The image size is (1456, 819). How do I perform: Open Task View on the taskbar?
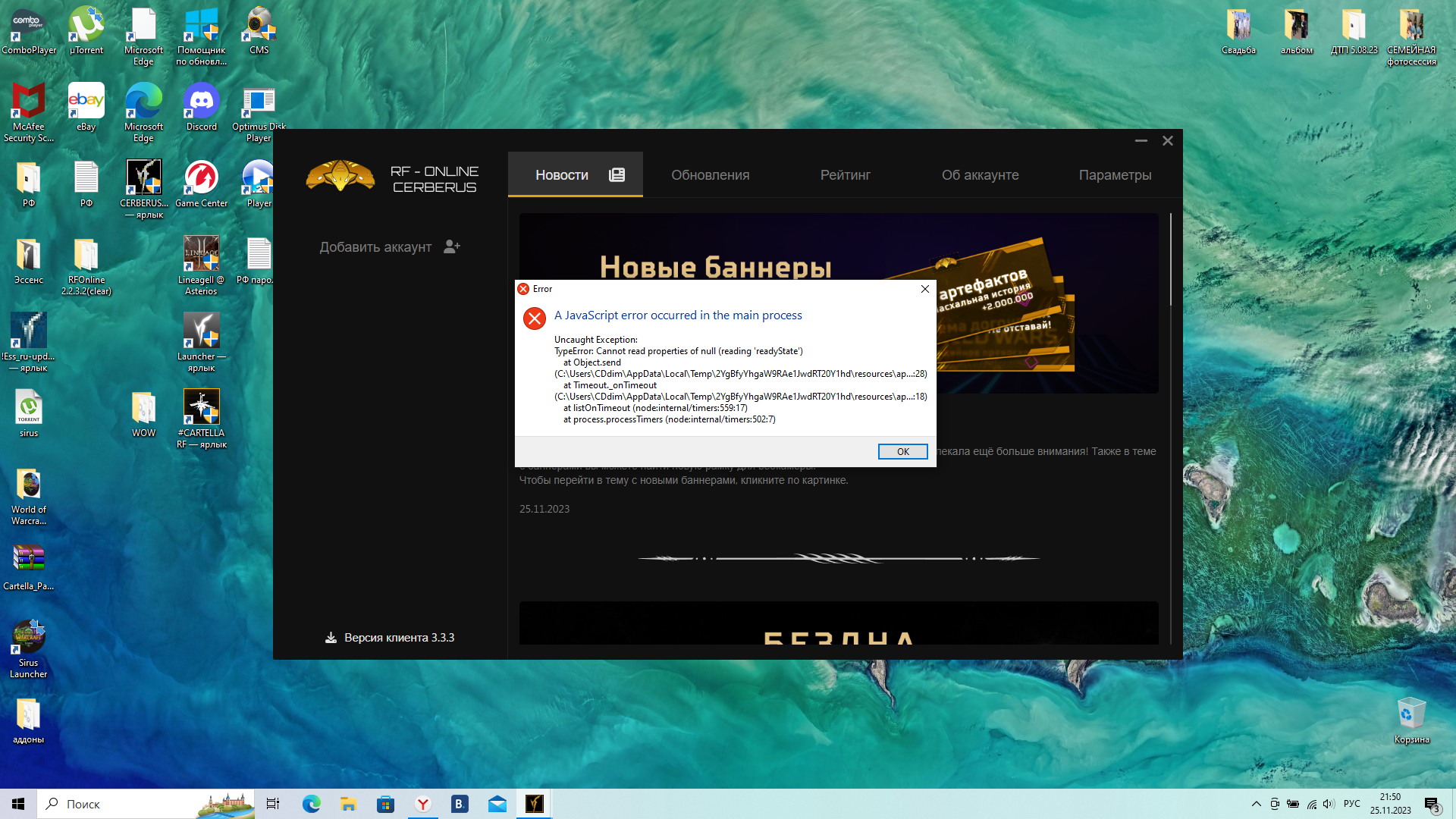pyautogui.click(x=273, y=804)
